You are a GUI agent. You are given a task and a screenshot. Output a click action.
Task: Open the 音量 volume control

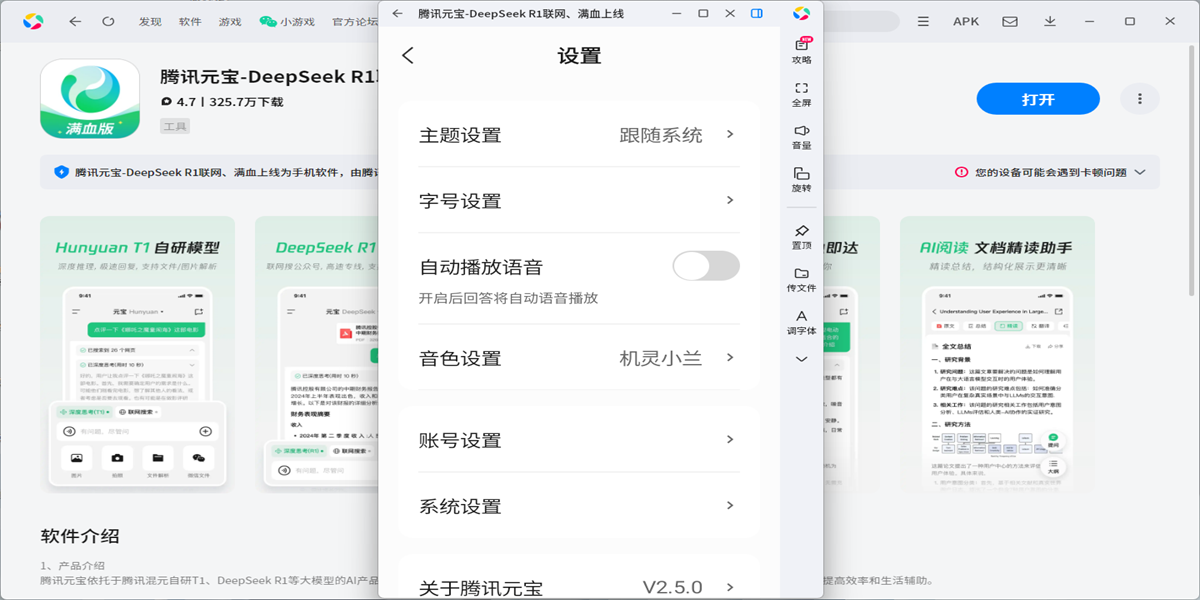(801, 137)
